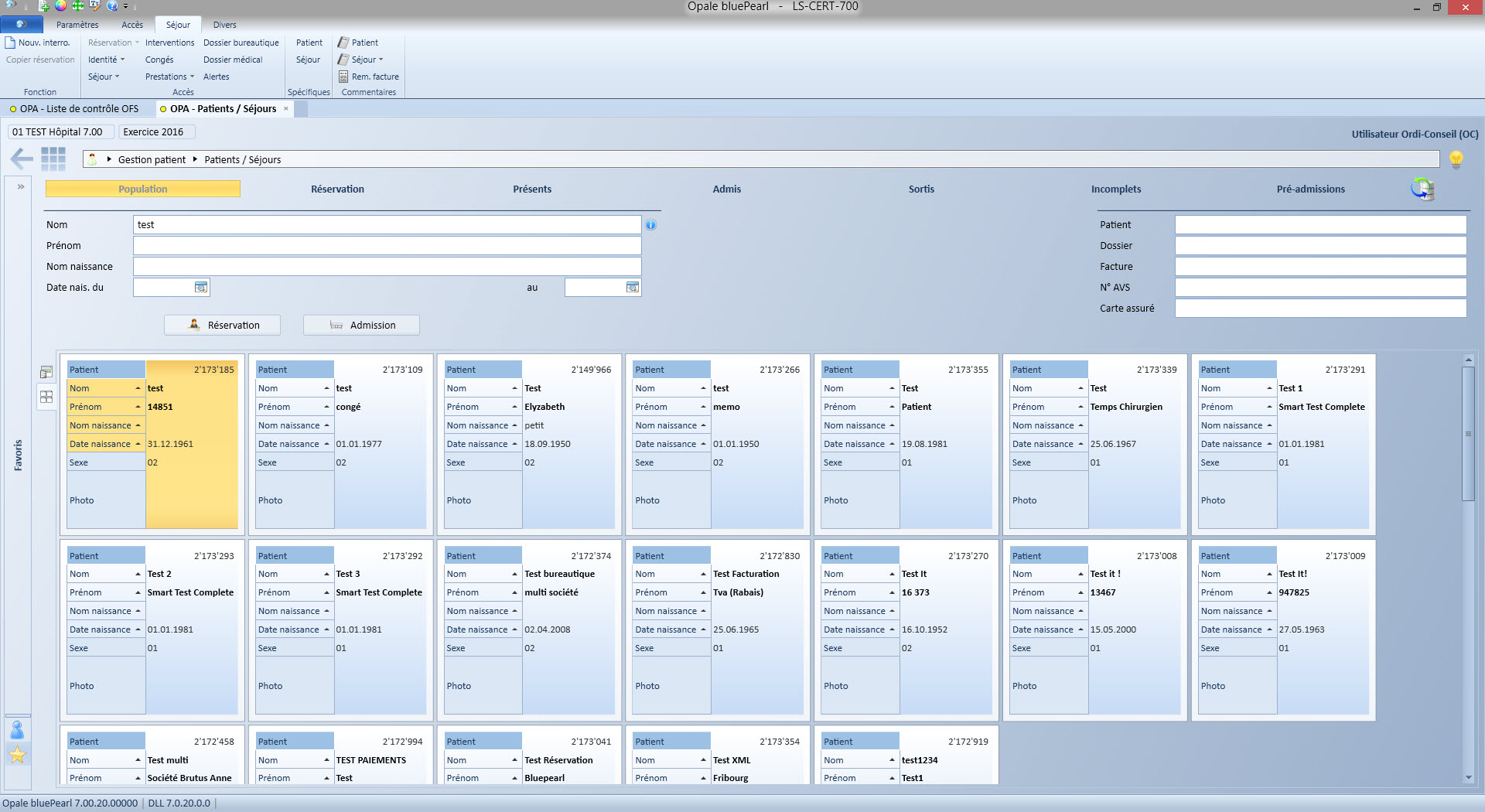
Task: Select the Paramètres ribbon tab
Action: 77,25
